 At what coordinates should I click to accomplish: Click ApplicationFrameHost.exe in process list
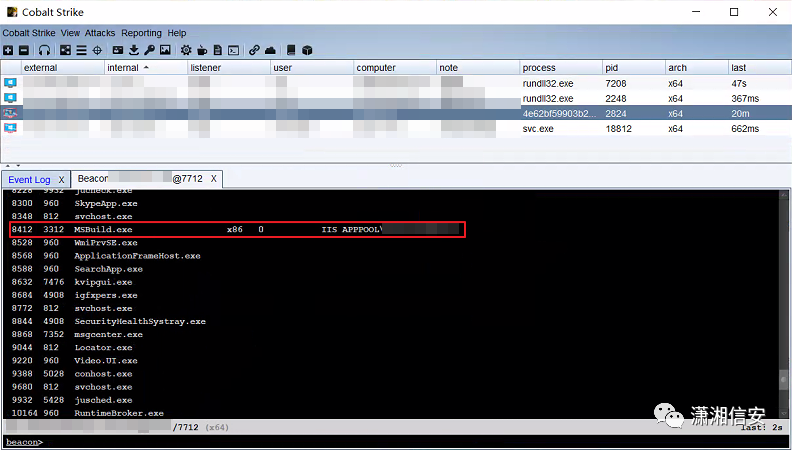[x=137, y=256]
